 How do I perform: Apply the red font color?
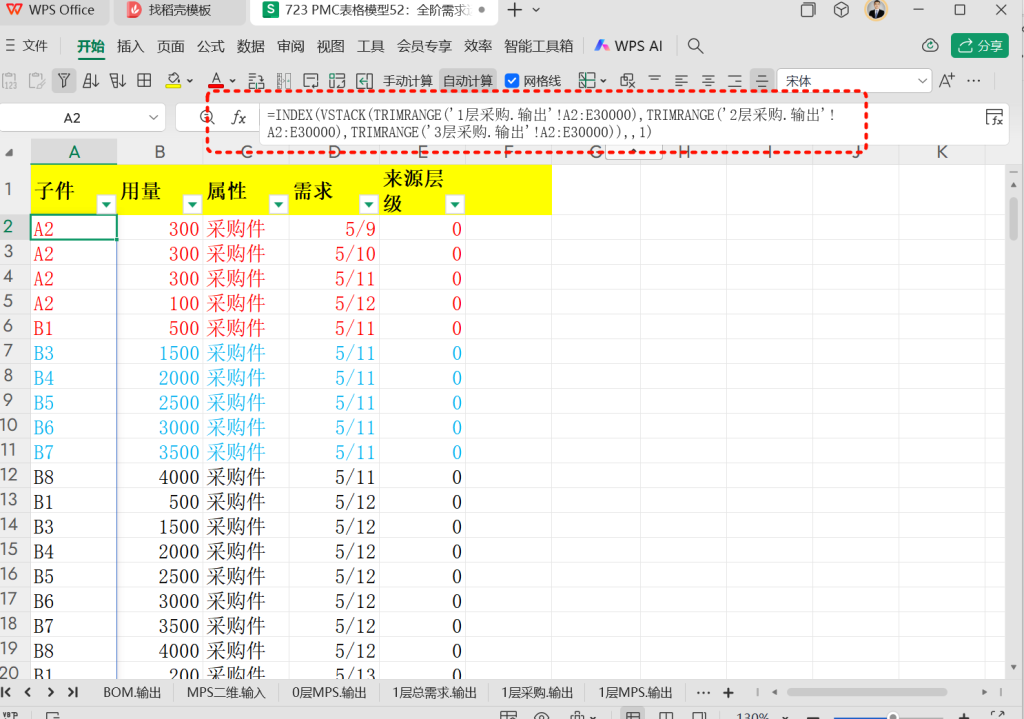216,81
